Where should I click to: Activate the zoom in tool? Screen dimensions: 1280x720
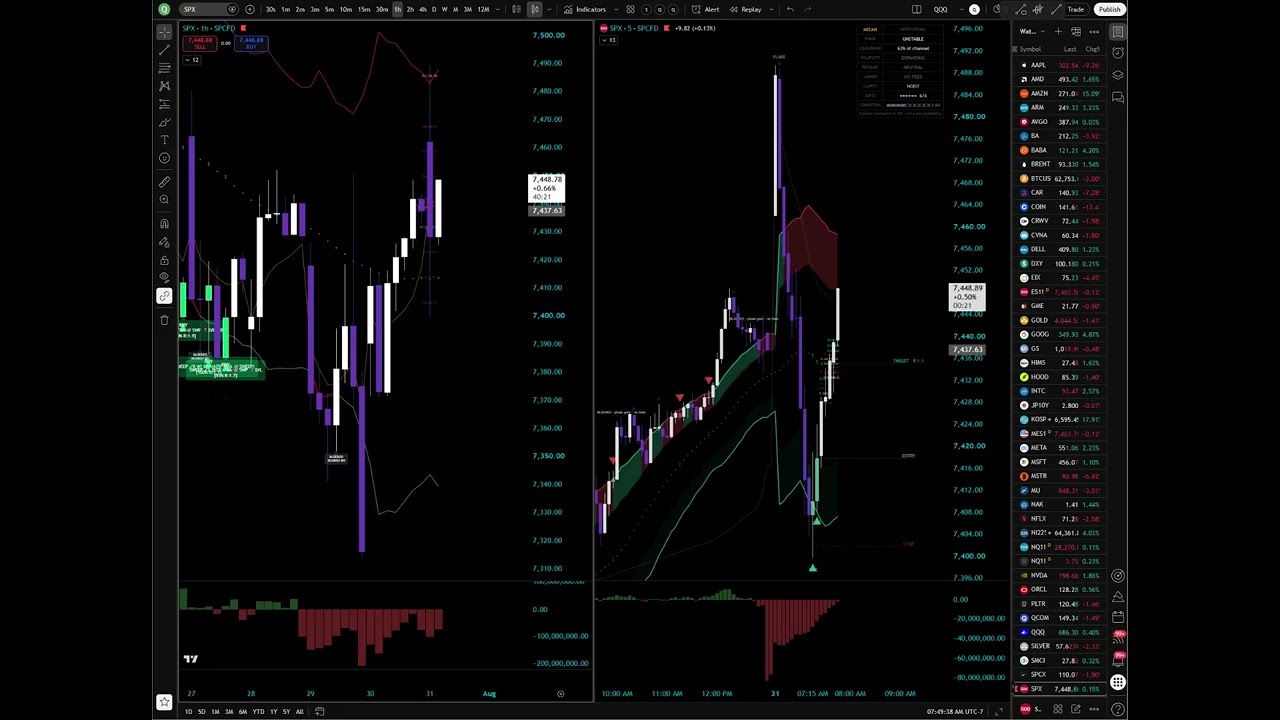[x=164, y=199]
